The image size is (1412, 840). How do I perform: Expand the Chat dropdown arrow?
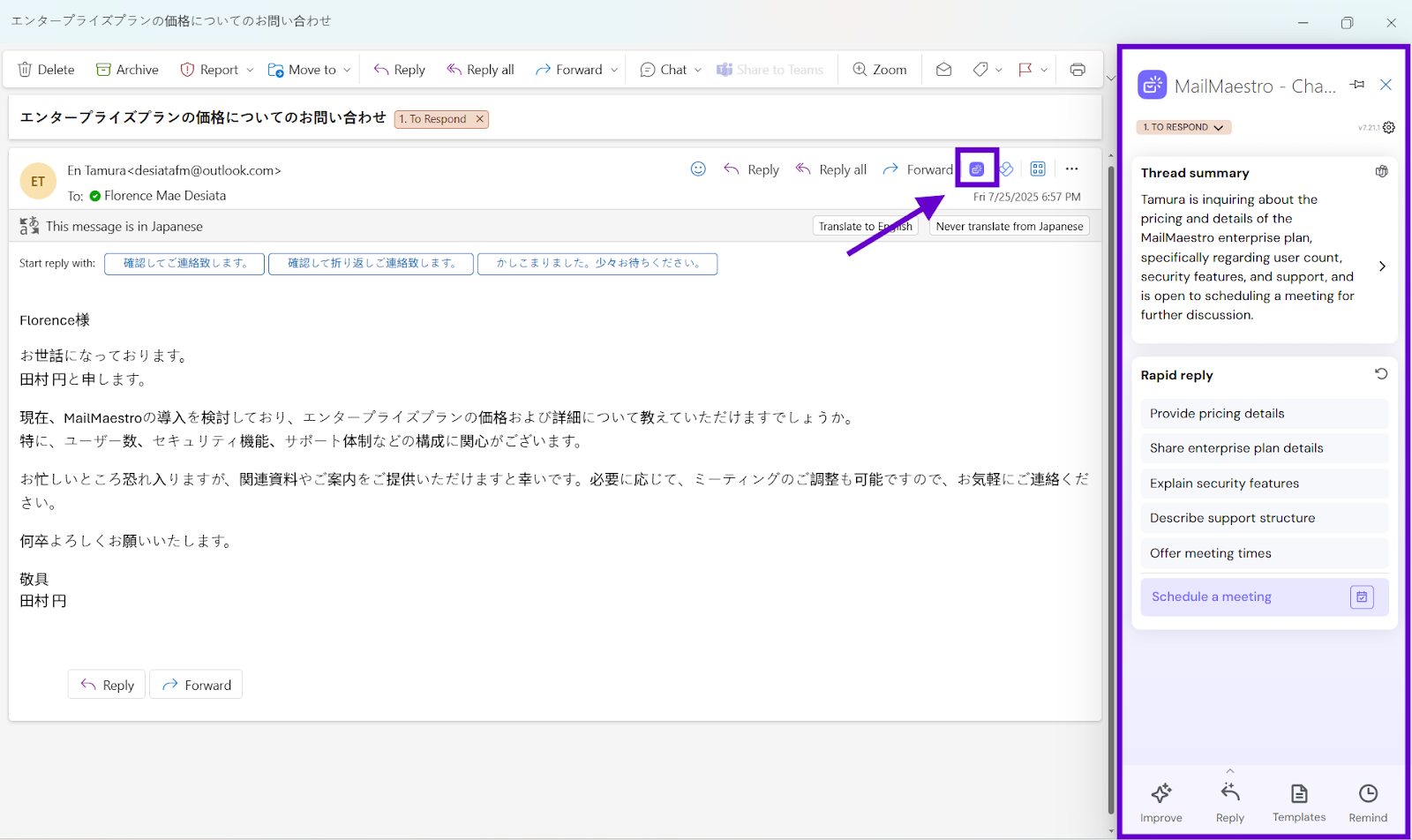[x=698, y=70]
